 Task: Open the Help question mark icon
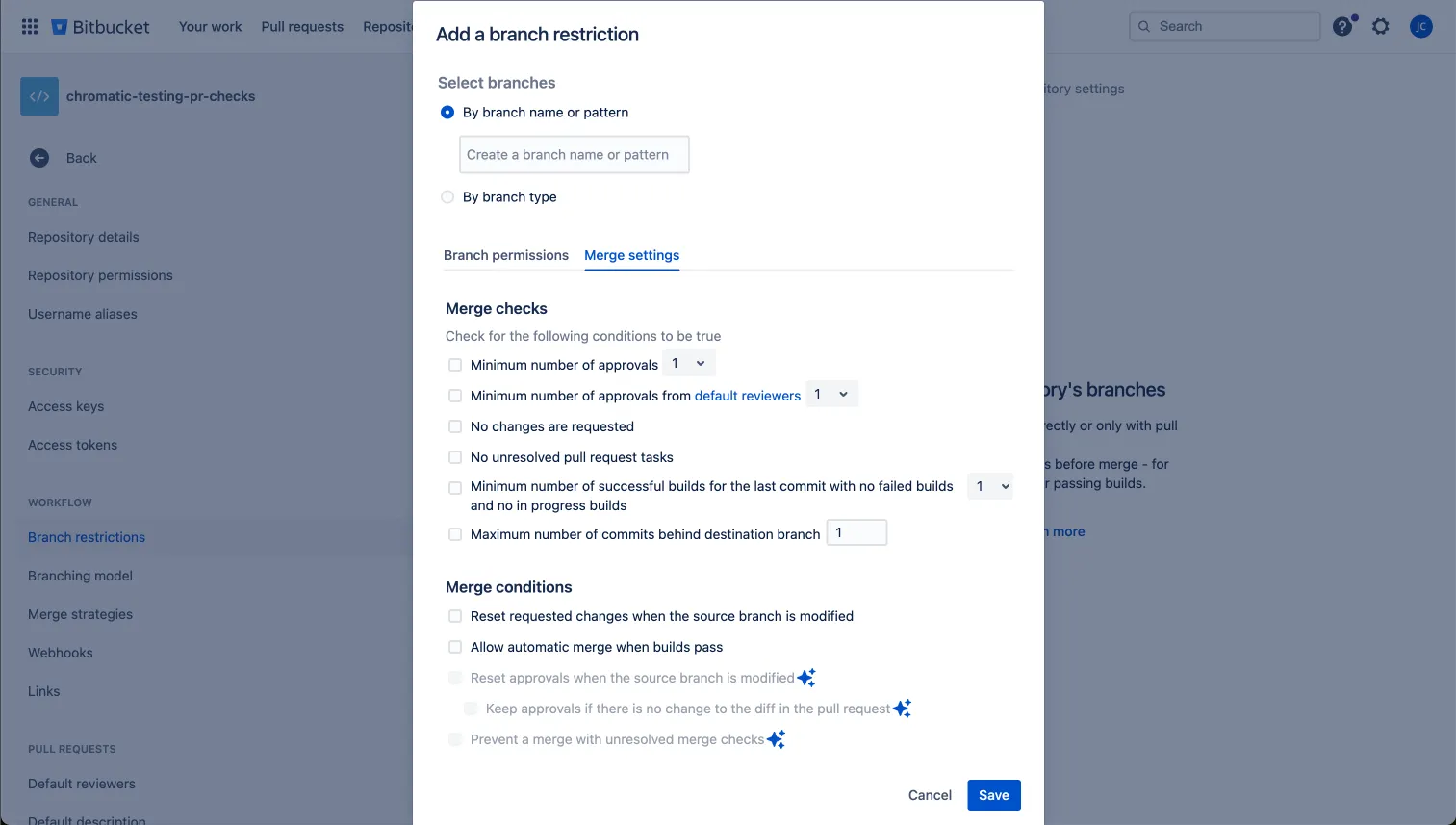tap(1342, 27)
